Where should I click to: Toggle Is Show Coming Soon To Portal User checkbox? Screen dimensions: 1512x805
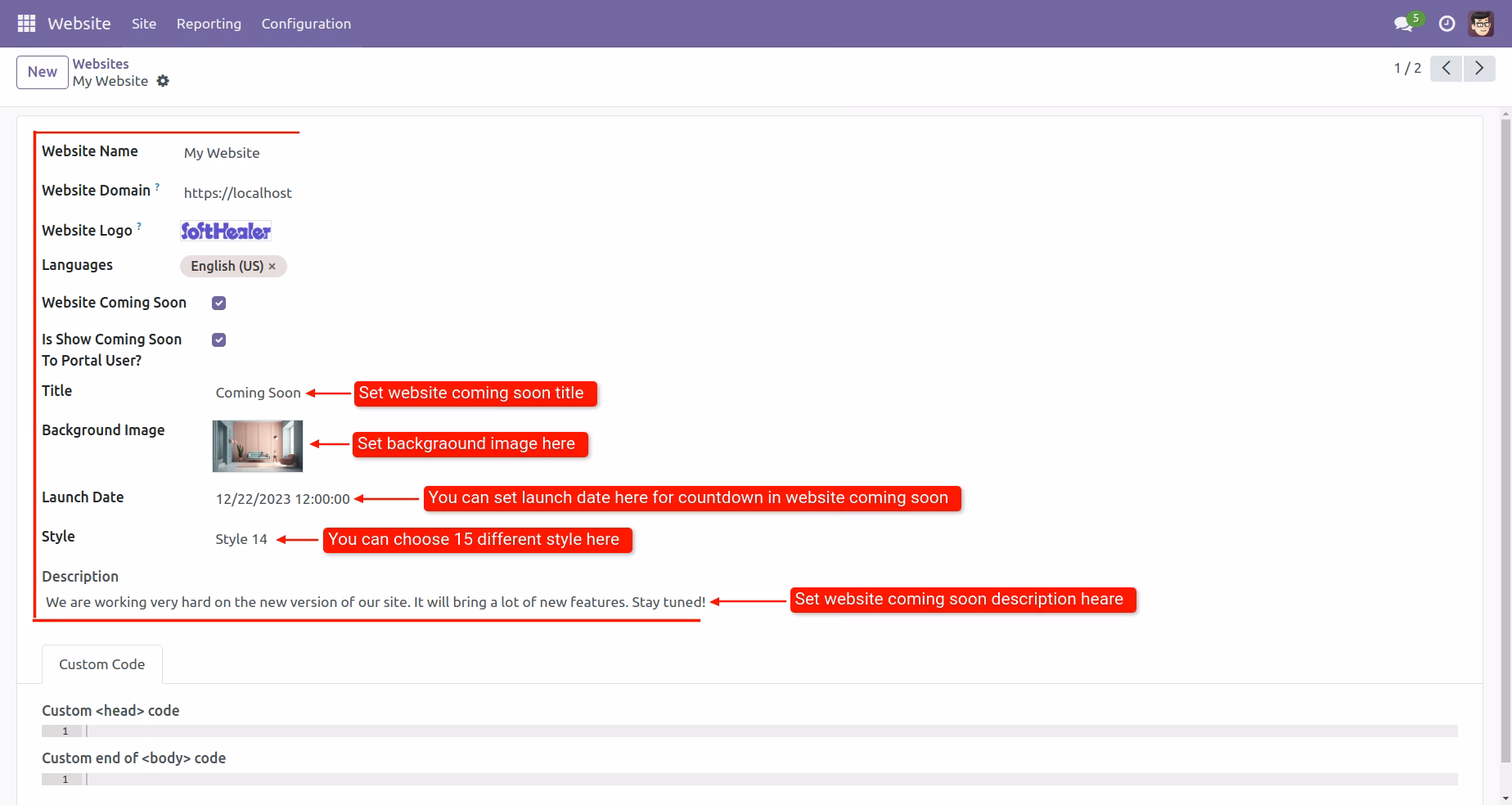pos(218,340)
